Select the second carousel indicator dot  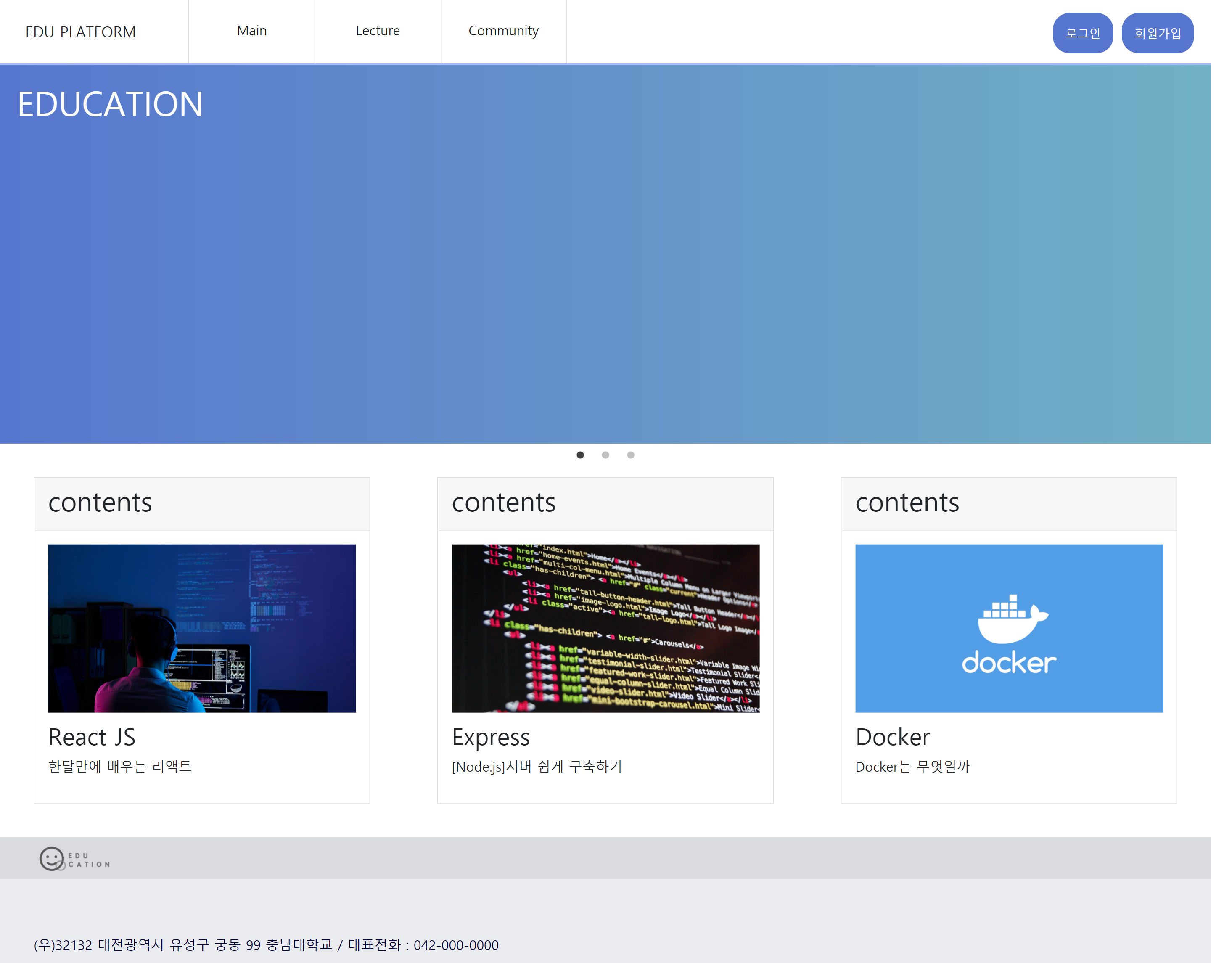tap(605, 455)
